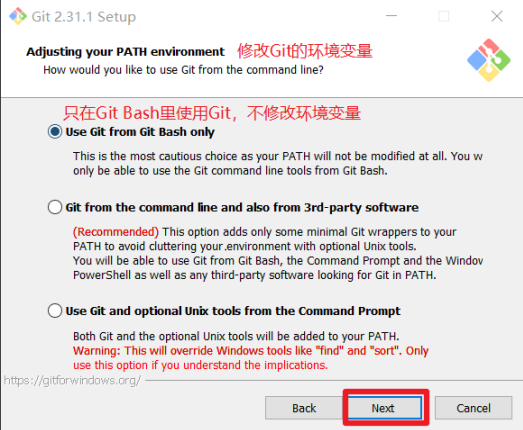Click the Next button
Screen dimensions: 523x430
[x=385, y=408]
